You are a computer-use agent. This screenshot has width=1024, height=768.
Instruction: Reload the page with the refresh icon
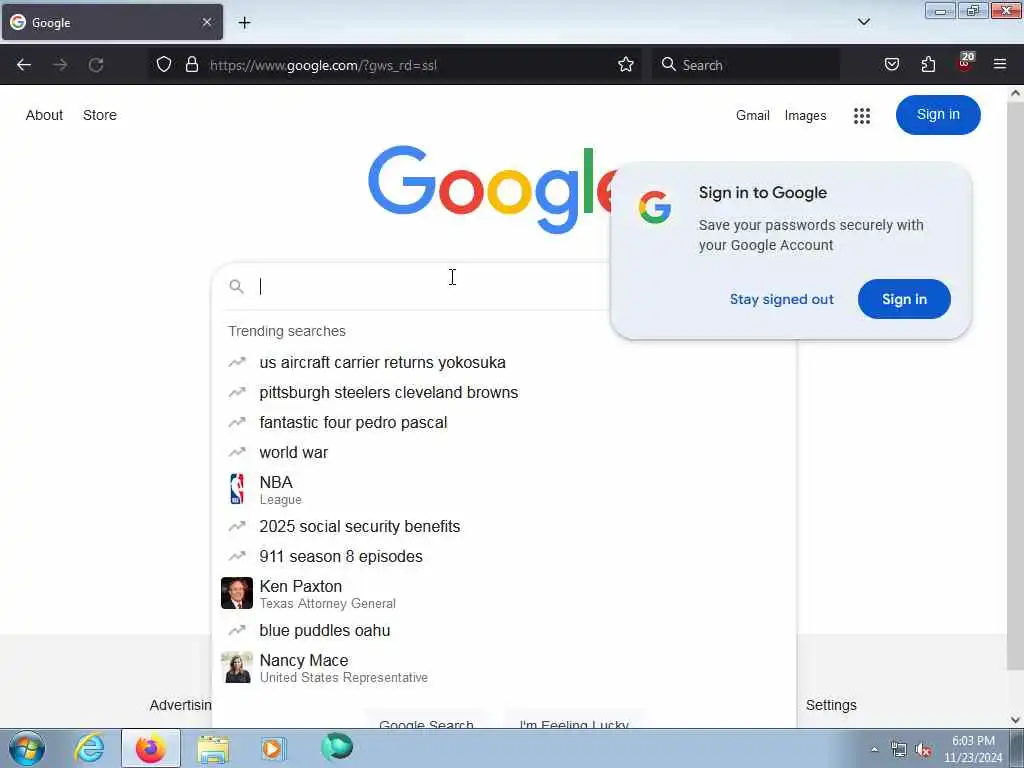tap(96, 65)
